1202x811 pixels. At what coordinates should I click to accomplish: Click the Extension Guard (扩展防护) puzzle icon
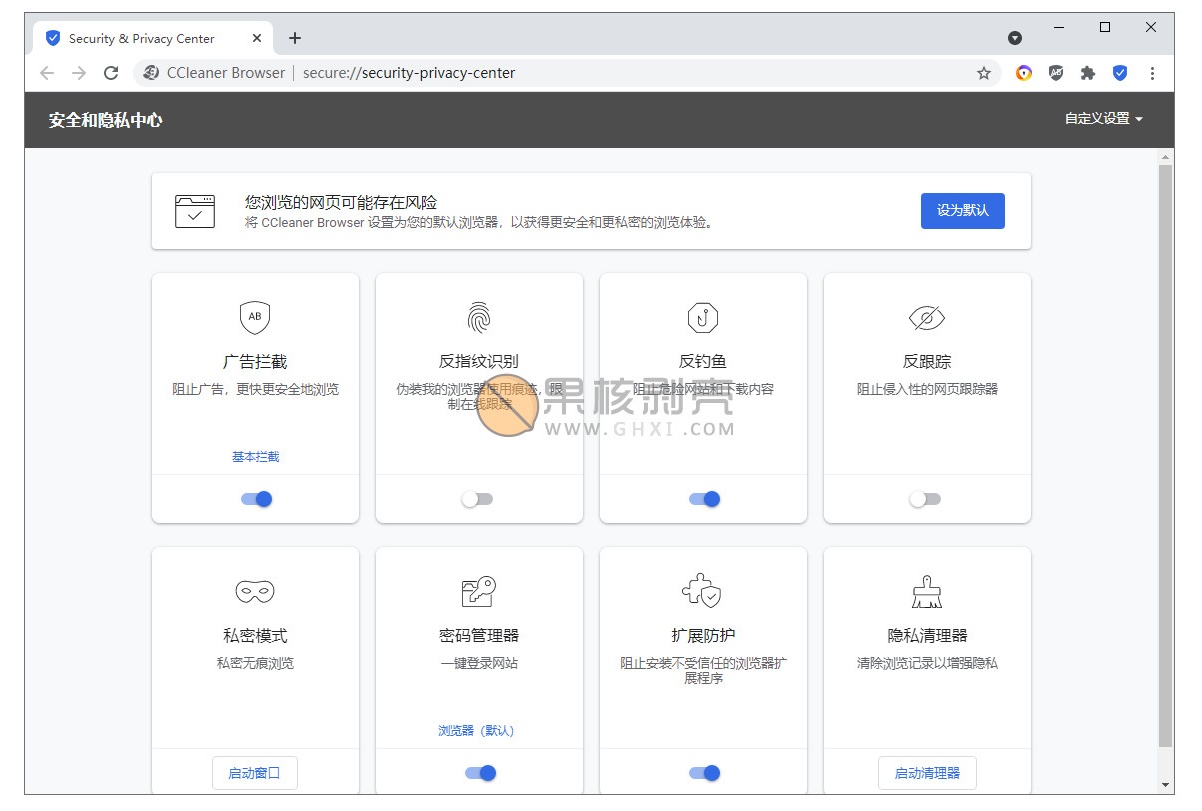703,592
